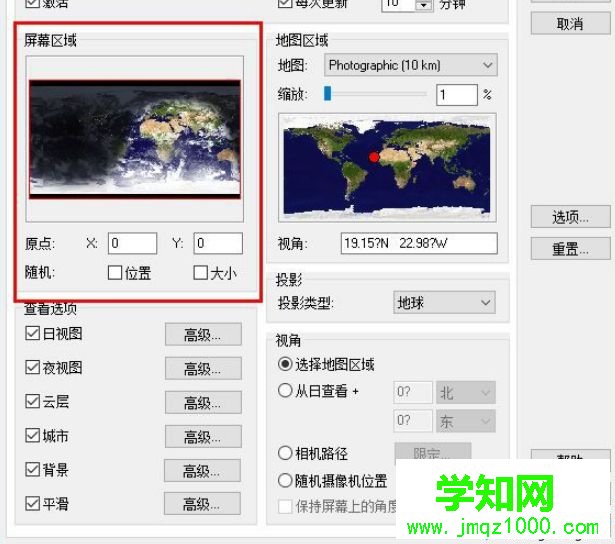Image resolution: width=615 pixels, height=544 pixels.
Task: Select the 从日查看 radio option
Action: 285,391
